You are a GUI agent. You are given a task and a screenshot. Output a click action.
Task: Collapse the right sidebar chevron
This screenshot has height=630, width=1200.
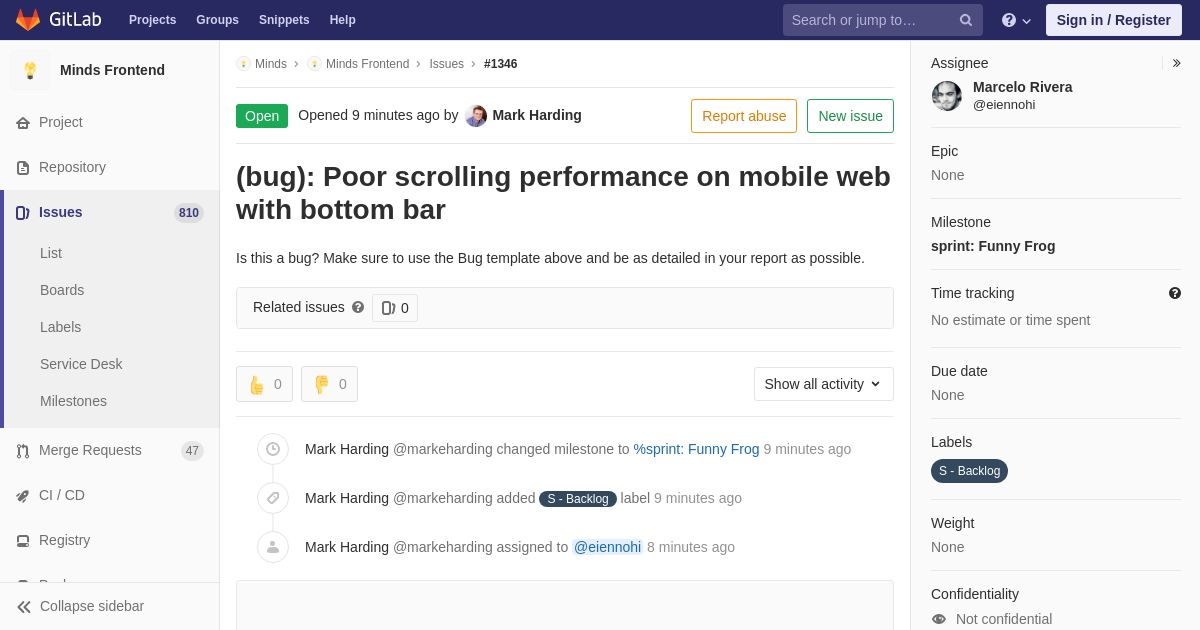click(1176, 63)
